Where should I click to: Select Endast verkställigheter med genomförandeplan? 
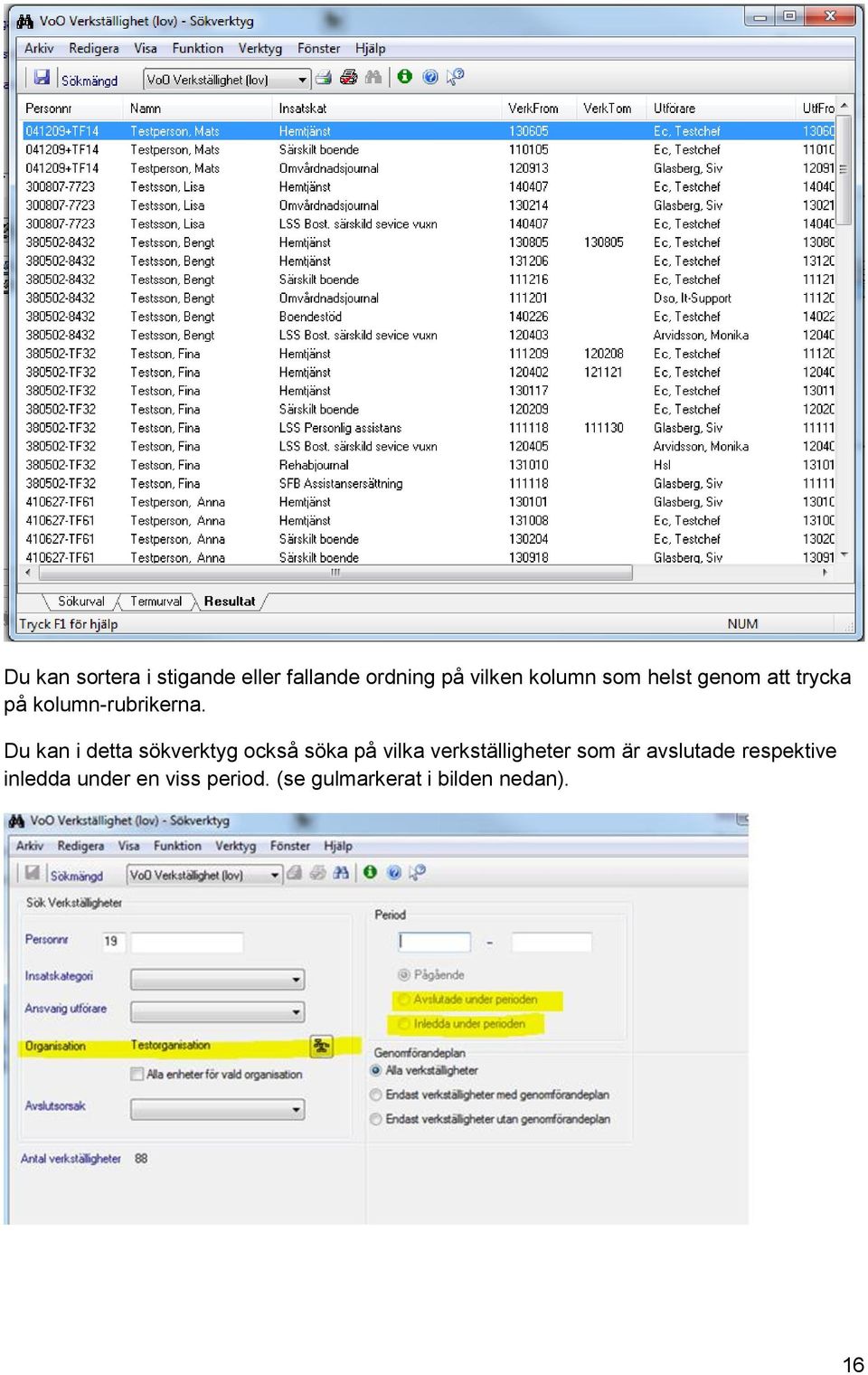pos(375,1095)
